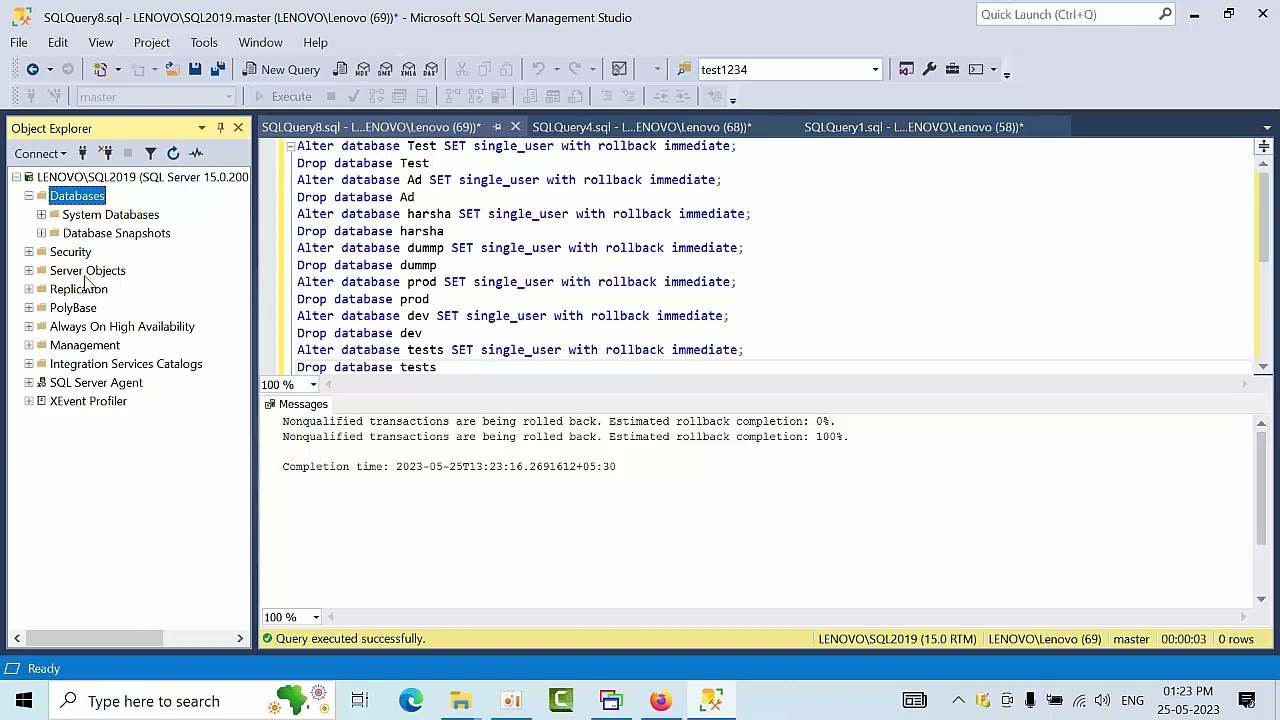Click the Filter funnel icon
Screen dimensions: 1280x720
pos(150,153)
